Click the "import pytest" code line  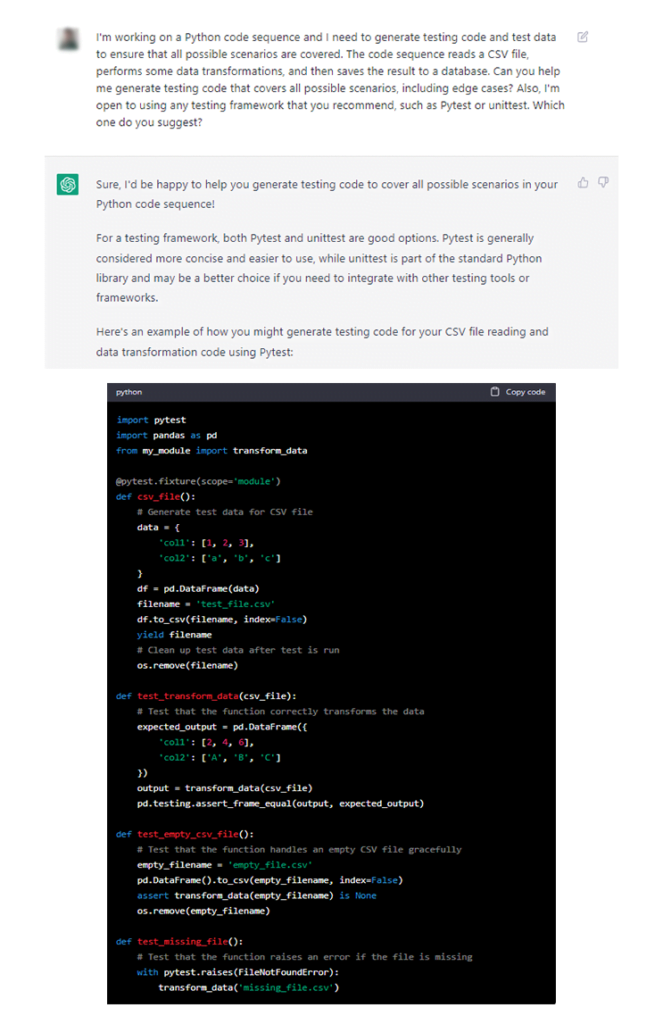click(151, 420)
